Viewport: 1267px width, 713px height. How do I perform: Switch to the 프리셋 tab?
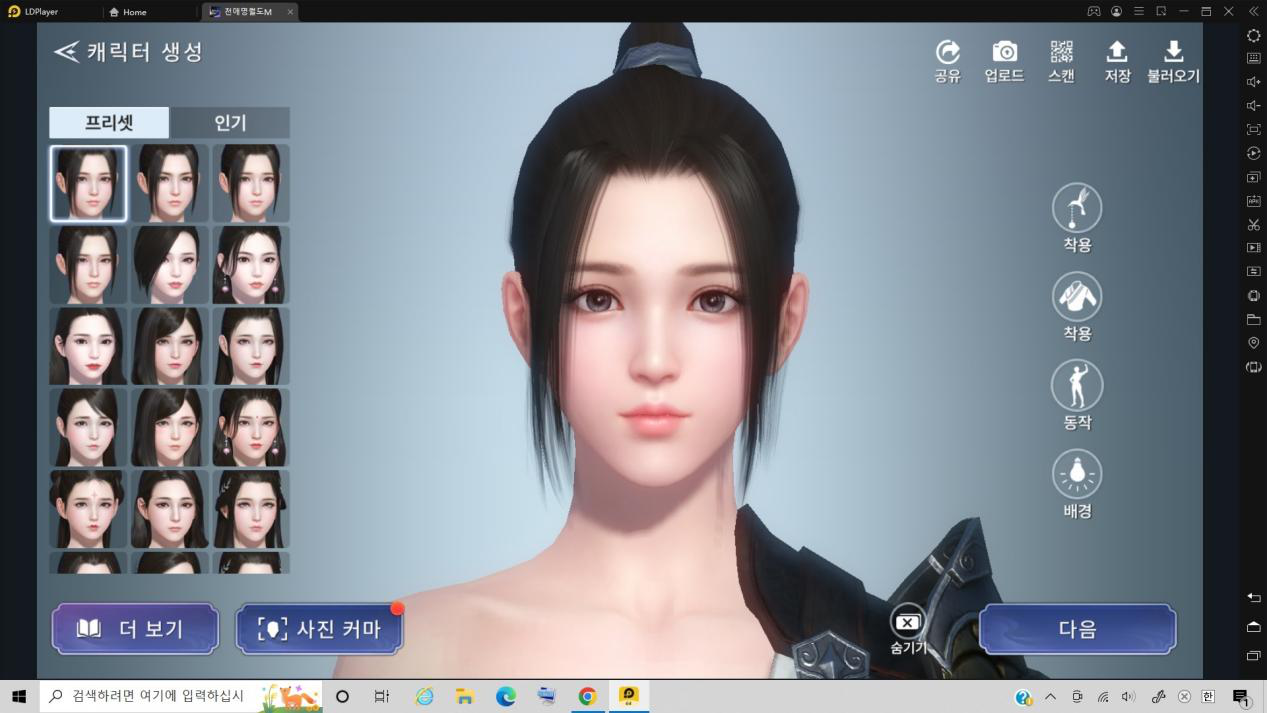pyautogui.click(x=109, y=123)
